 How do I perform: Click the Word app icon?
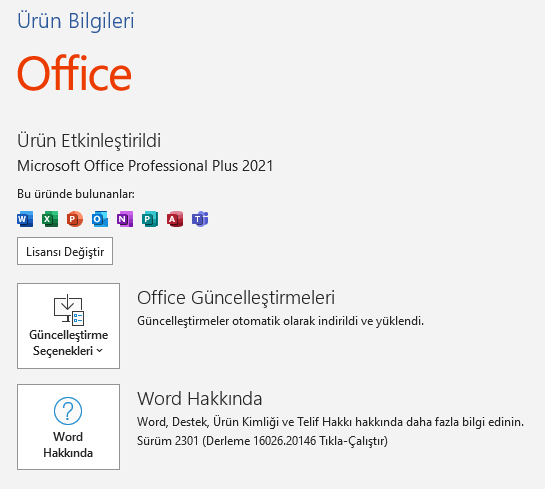pos(25,219)
